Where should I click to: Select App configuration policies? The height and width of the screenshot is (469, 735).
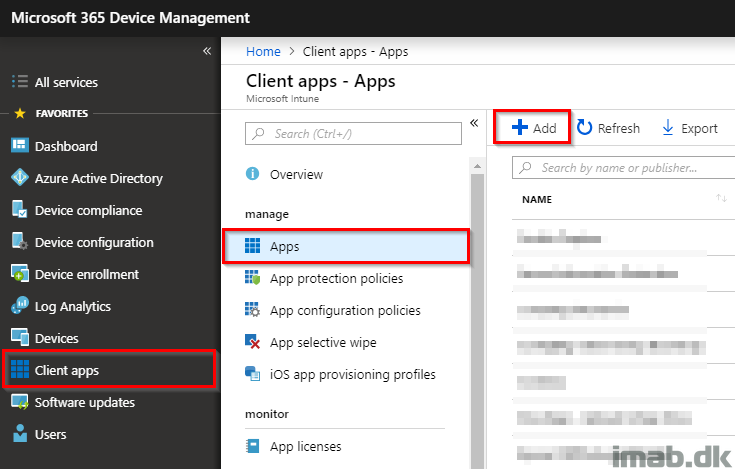(345, 310)
